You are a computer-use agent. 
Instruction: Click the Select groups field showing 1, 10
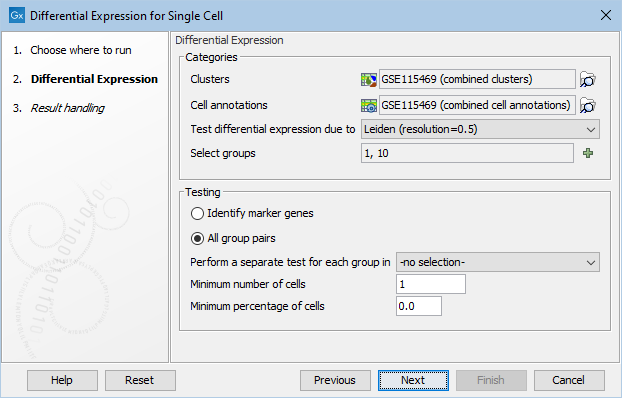[x=467, y=153]
